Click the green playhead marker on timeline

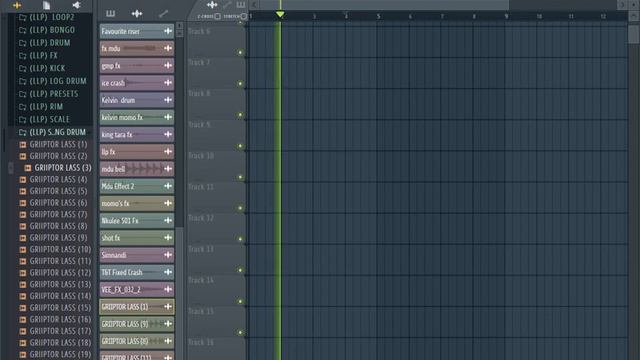[280, 14]
